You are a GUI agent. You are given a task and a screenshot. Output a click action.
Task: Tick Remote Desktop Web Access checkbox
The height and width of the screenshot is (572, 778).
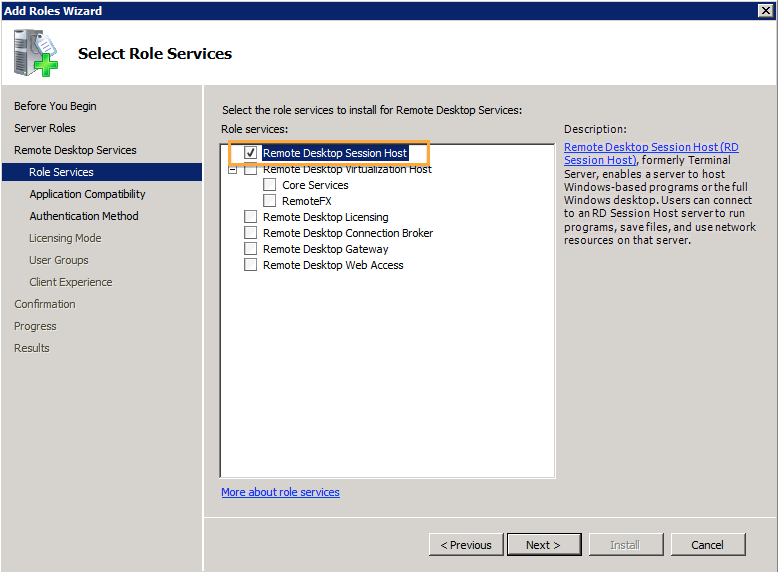(x=250, y=265)
